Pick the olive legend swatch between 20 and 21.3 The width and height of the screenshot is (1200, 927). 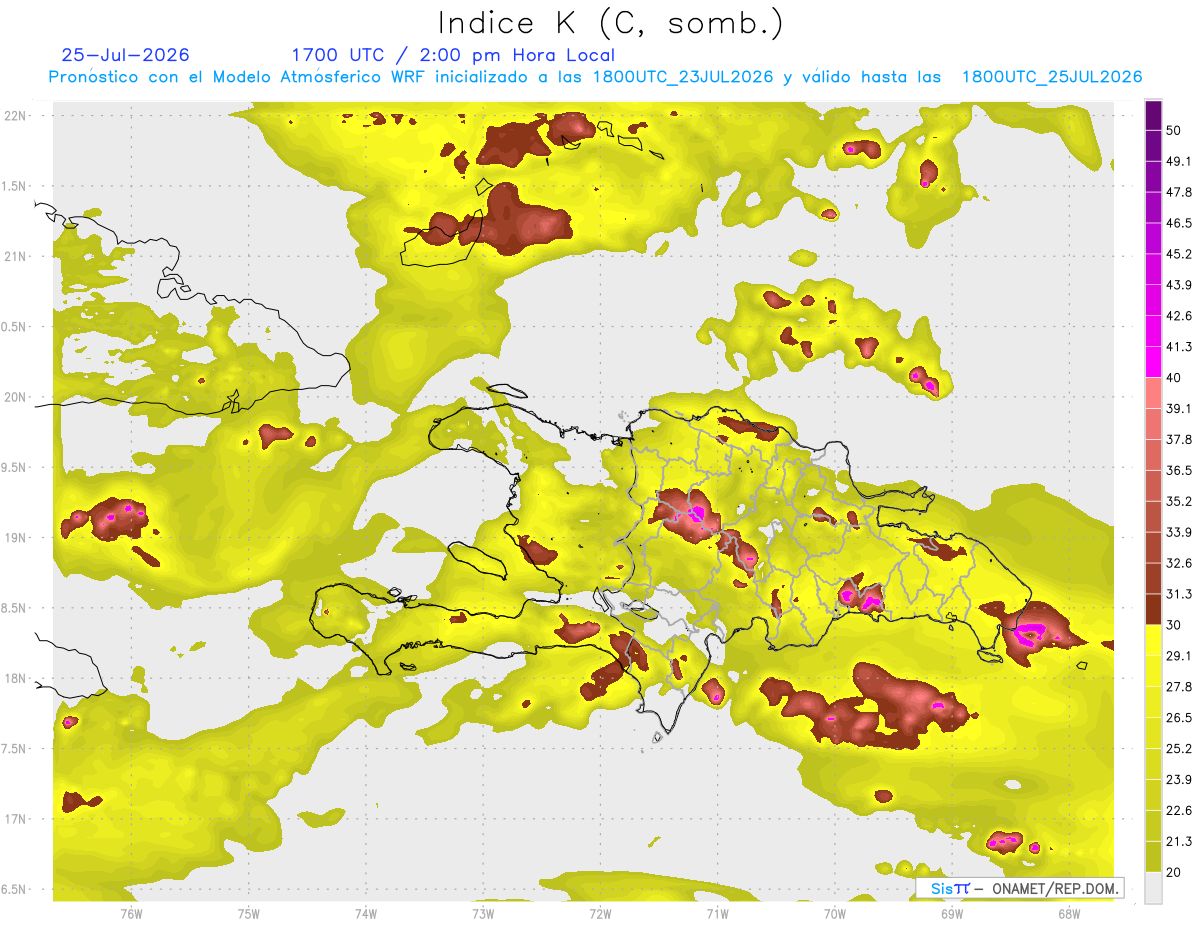[1153, 857]
